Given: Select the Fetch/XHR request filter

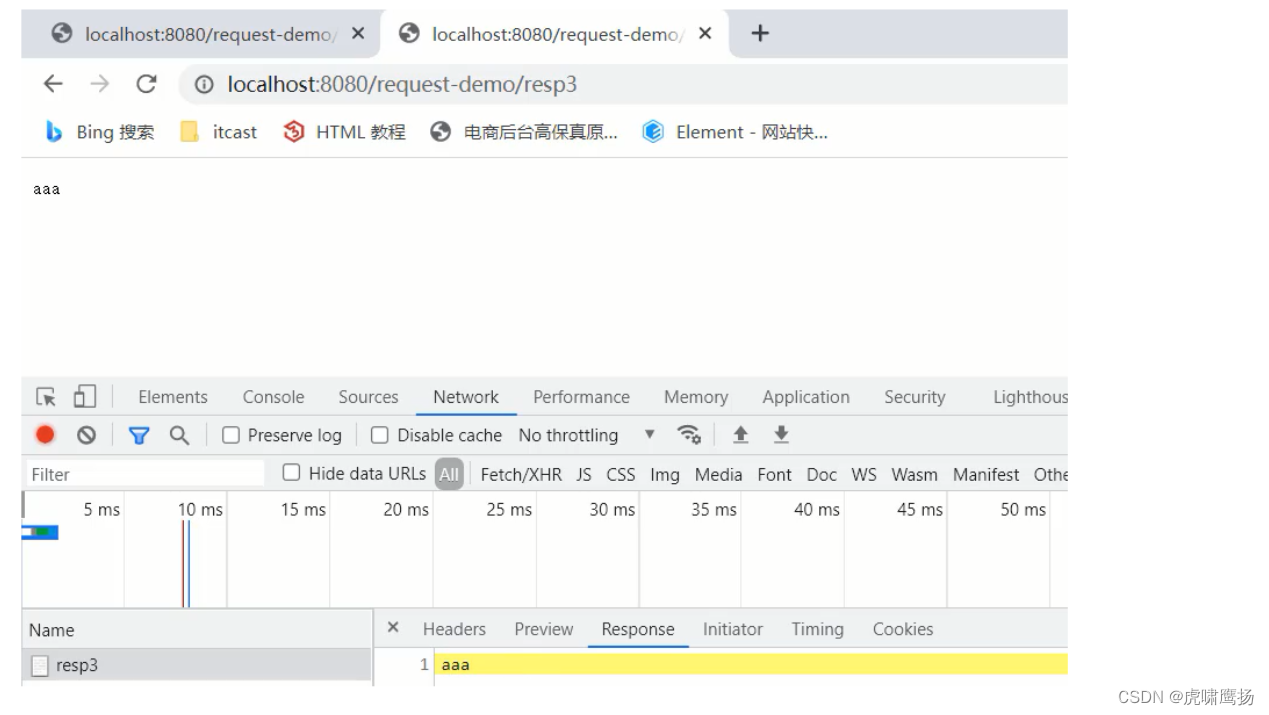Looking at the screenshot, I should tap(521, 474).
